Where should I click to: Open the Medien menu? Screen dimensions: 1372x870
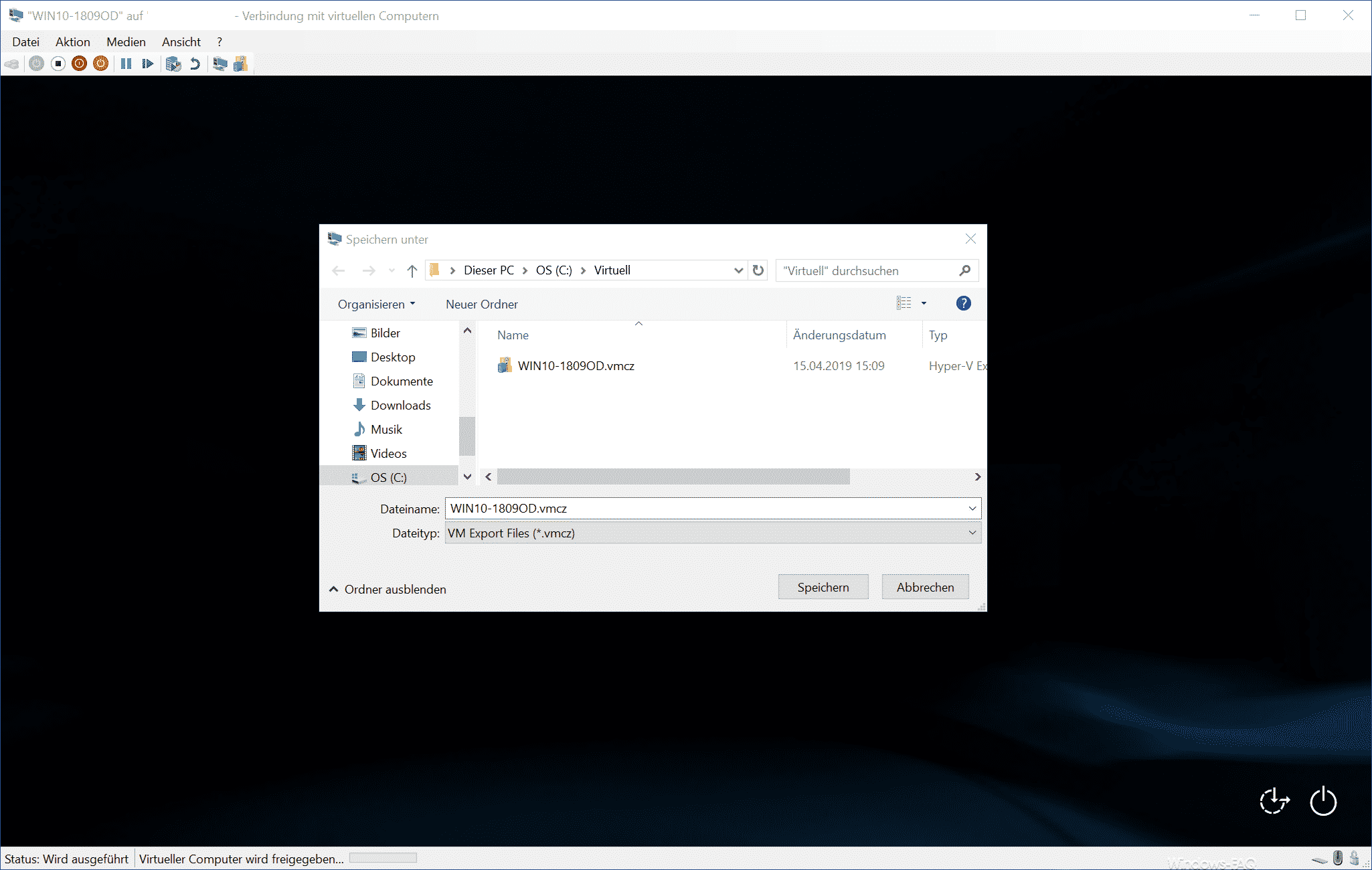point(126,41)
